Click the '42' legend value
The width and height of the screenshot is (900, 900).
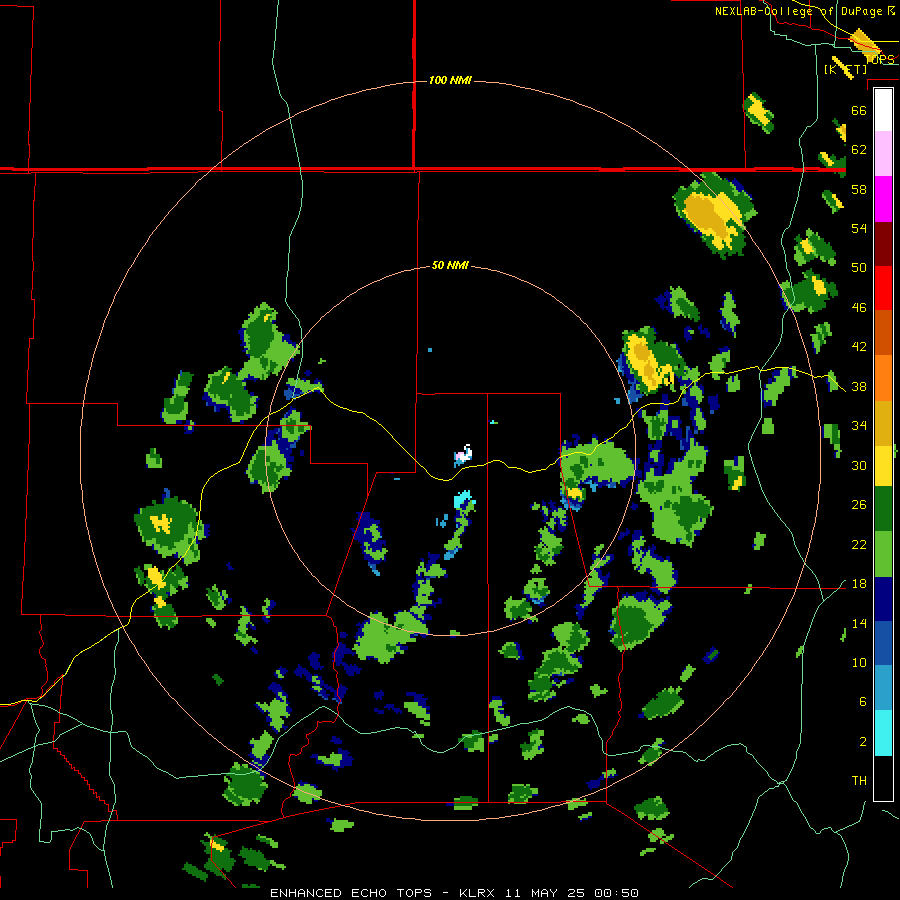coord(859,347)
